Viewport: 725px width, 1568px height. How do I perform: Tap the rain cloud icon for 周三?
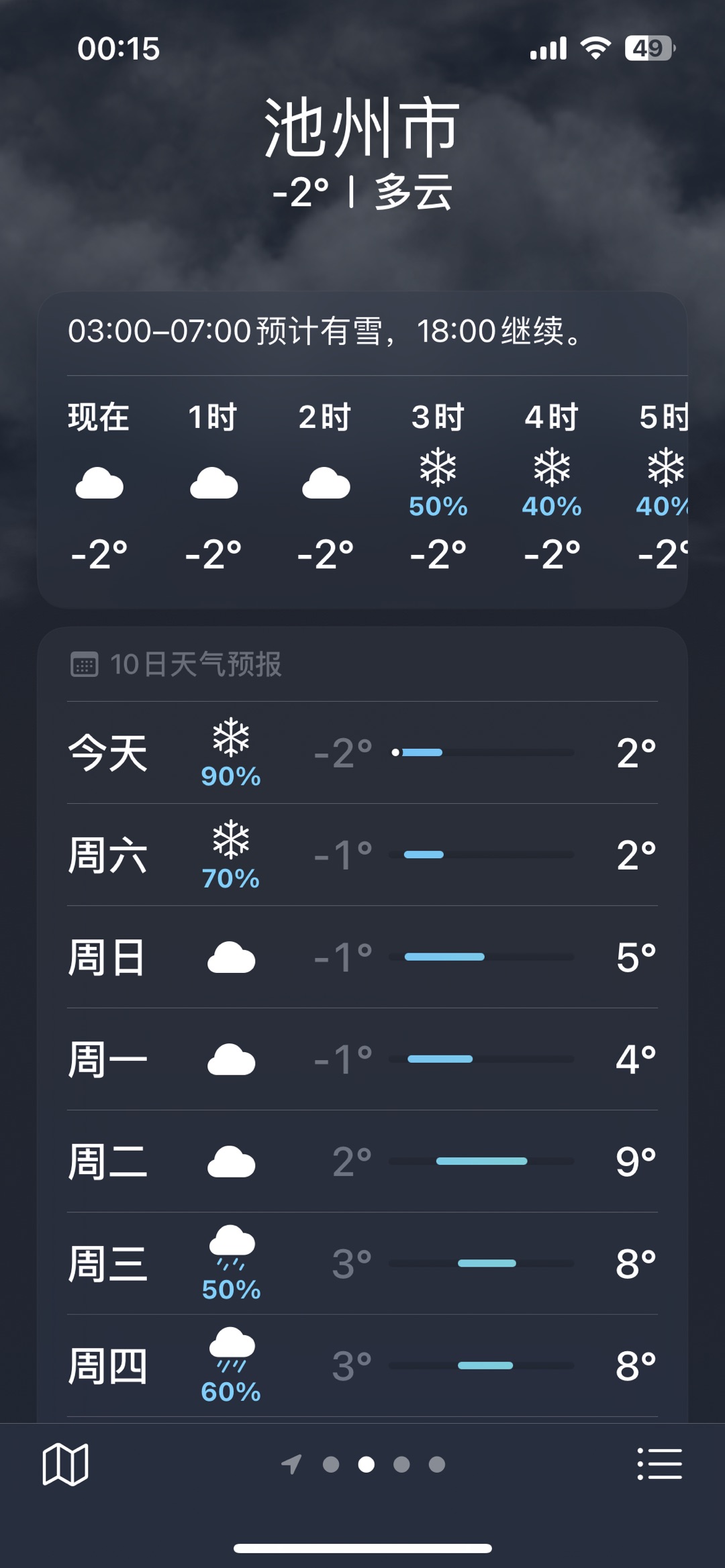click(x=232, y=1247)
